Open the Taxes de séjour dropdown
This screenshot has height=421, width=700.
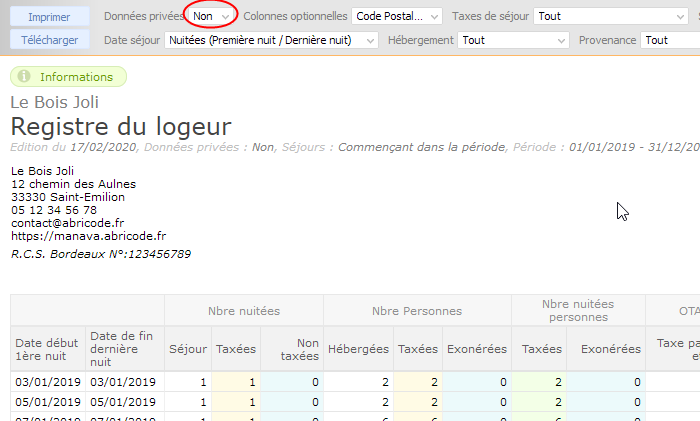pyautogui.click(x=610, y=17)
